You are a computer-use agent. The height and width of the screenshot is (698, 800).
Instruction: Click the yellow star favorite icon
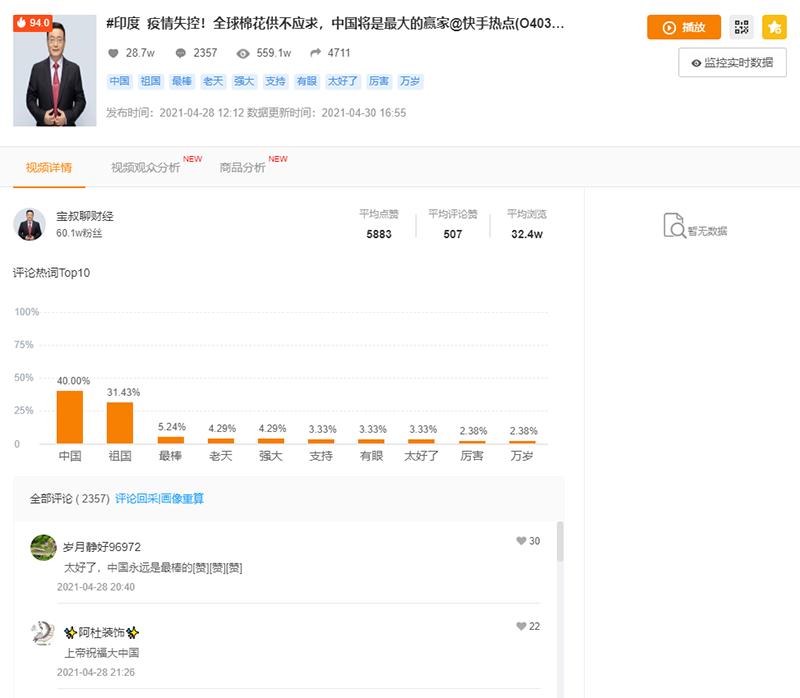click(x=774, y=28)
